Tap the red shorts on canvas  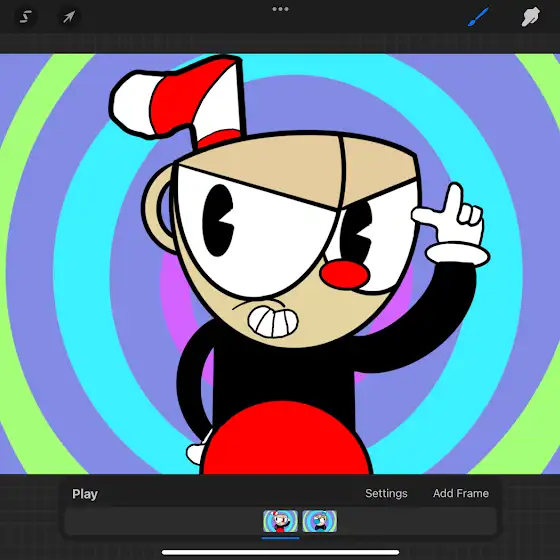pos(287,439)
